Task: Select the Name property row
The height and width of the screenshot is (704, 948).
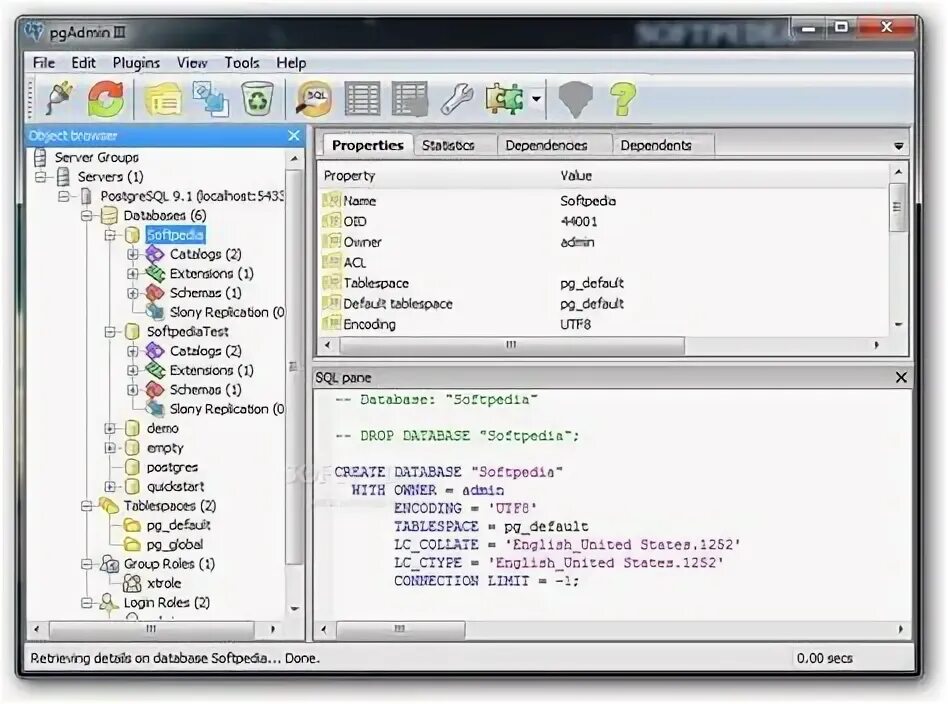Action: click(x=605, y=201)
